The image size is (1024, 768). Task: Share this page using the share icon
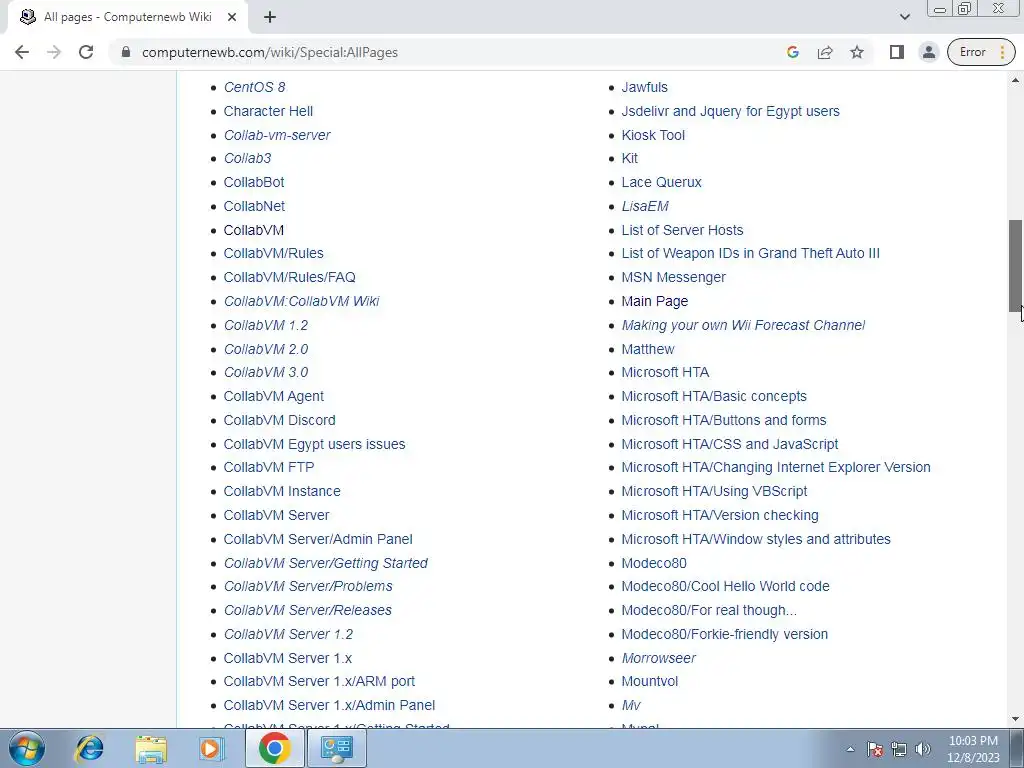(x=825, y=52)
